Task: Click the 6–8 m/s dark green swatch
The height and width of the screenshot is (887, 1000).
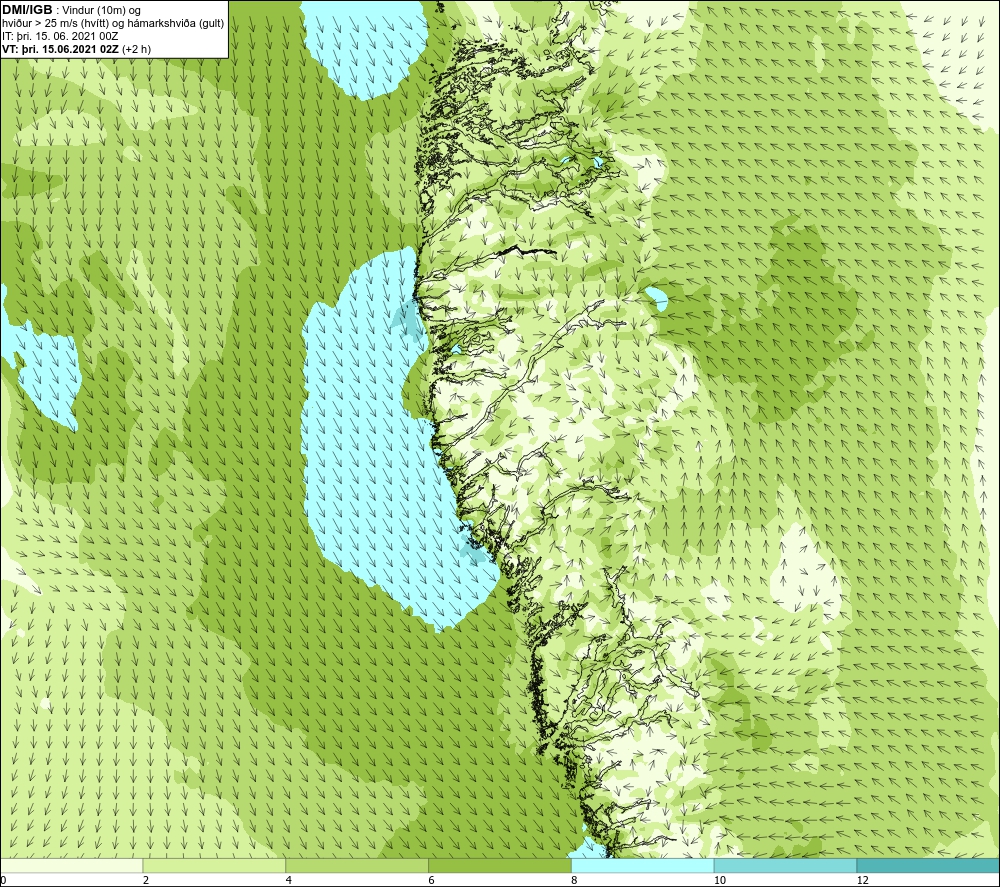Action: (500, 865)
